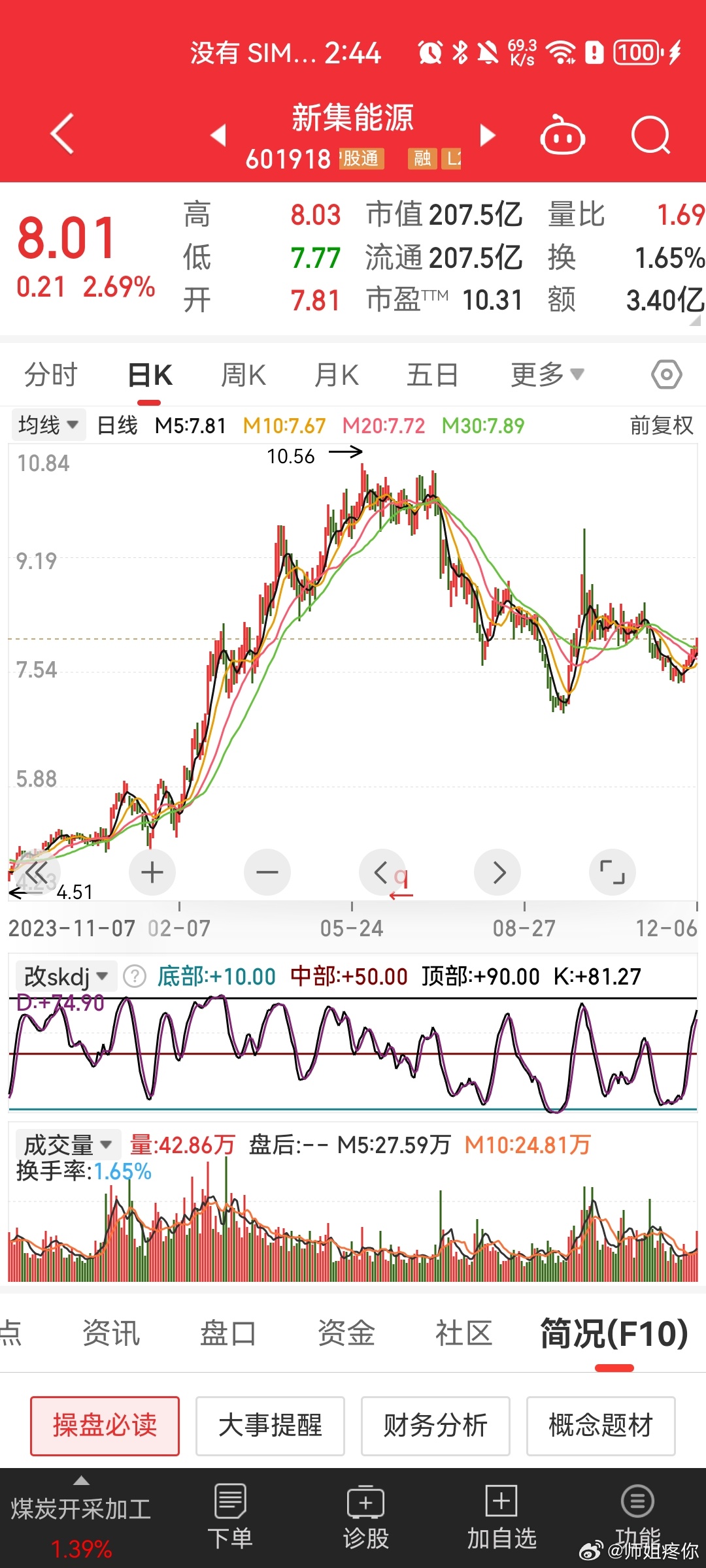Zoom out chart with minus button

click(267, 872)
